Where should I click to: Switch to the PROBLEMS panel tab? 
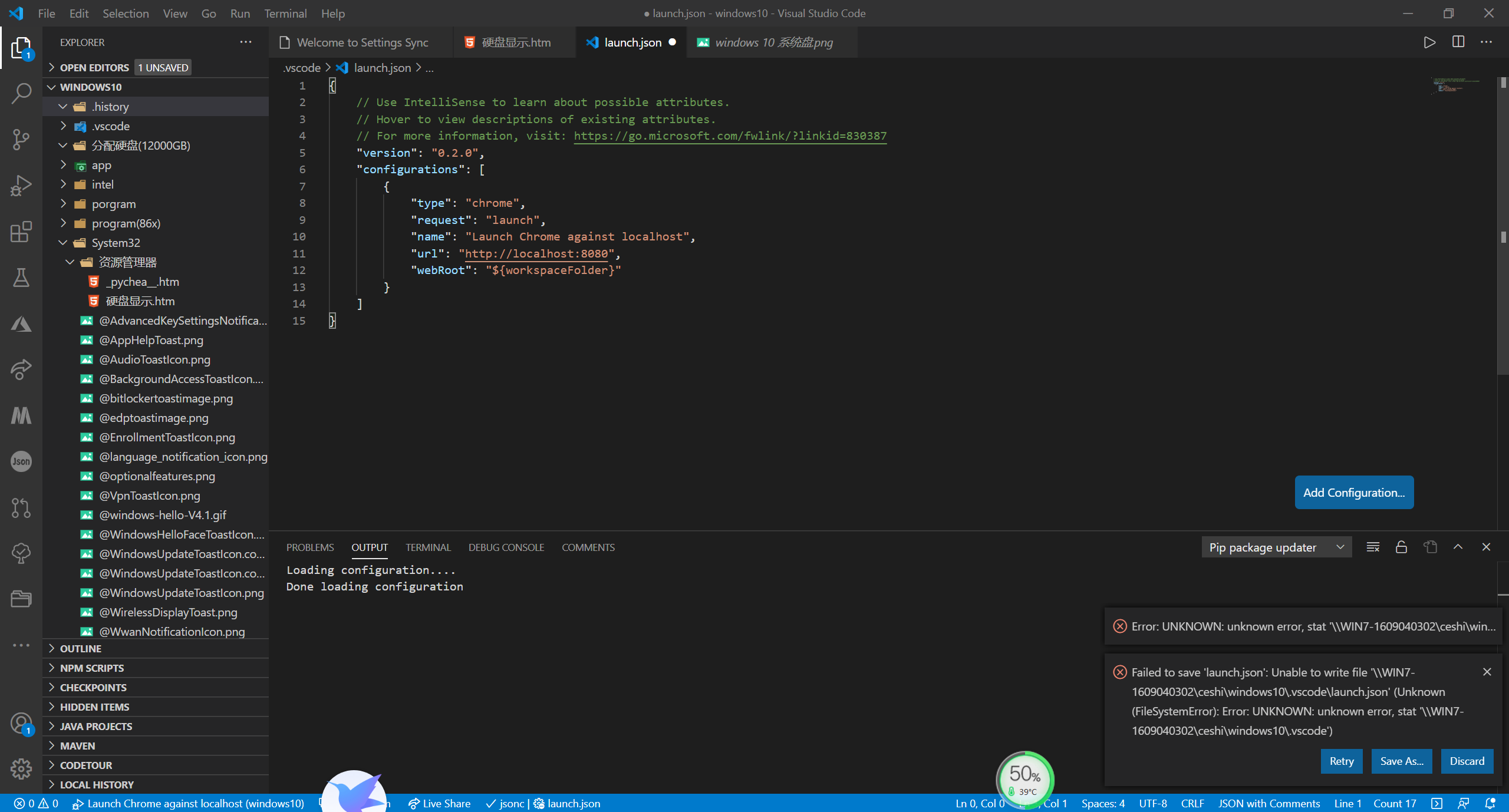(310, 547)
